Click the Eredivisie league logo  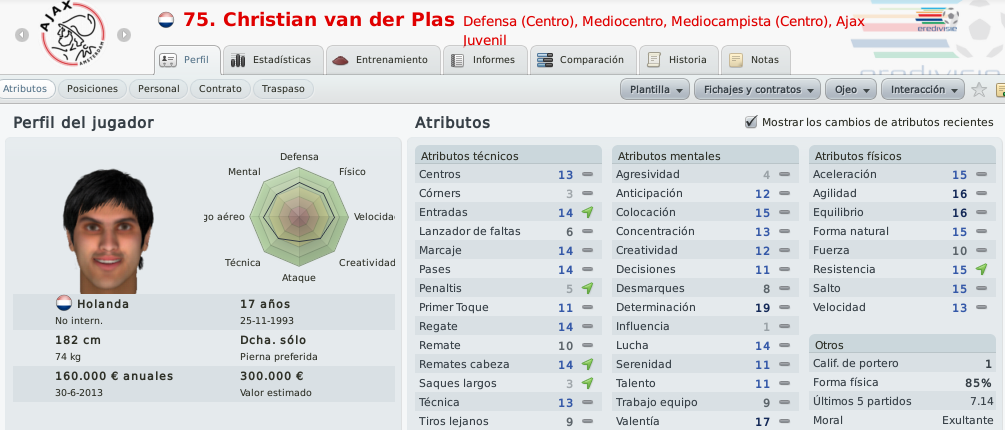click(937, 19)
